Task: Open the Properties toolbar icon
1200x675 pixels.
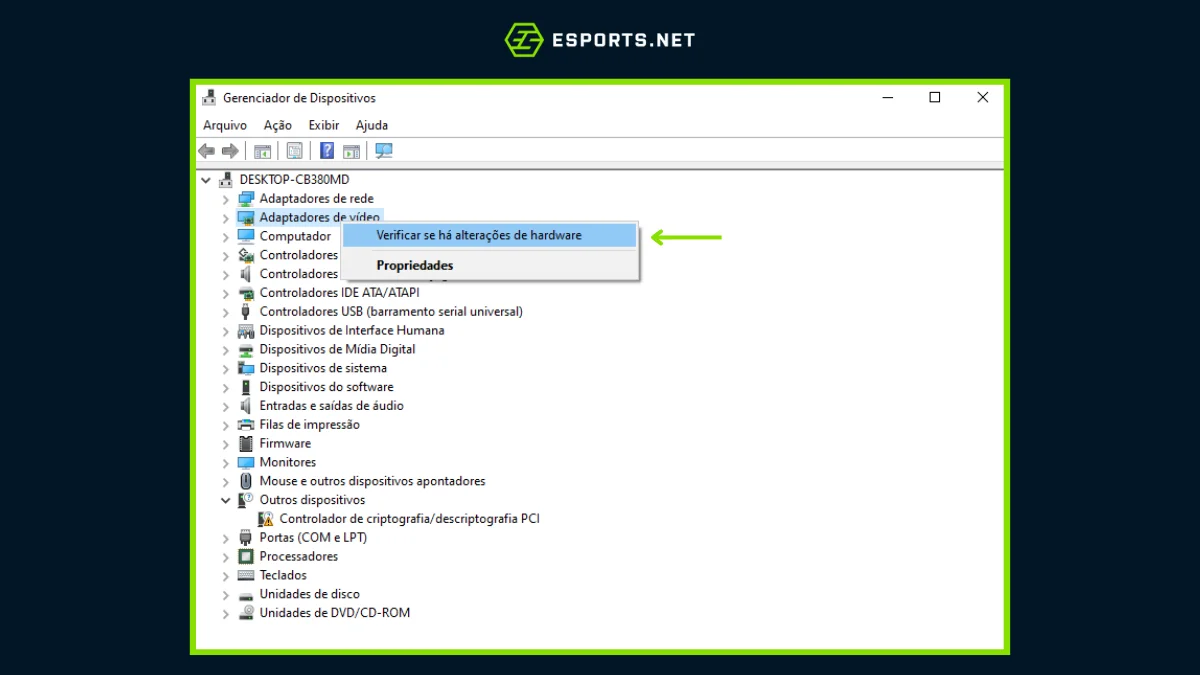Action: click(x=294, y=151)
